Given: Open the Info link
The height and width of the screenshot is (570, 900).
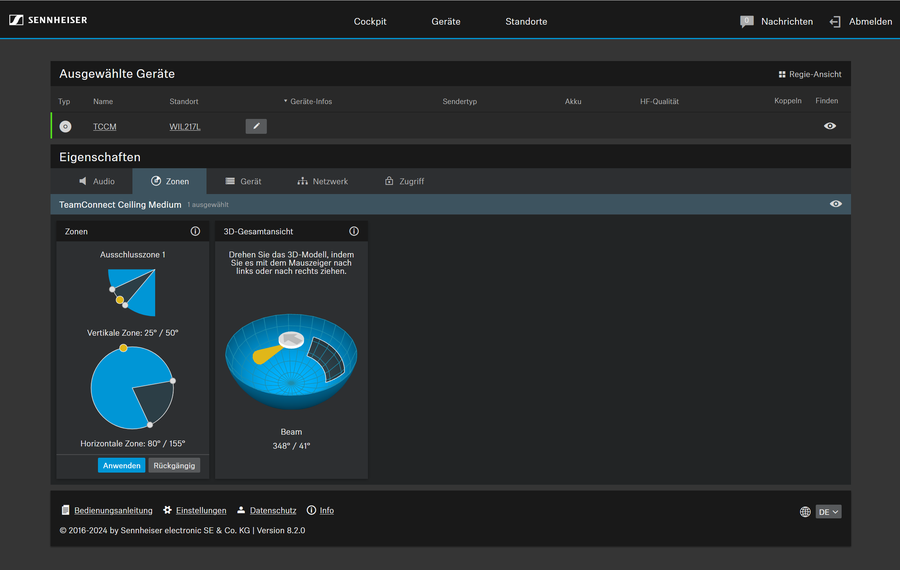Looking at the screenshot, I should tap(327, 510).
